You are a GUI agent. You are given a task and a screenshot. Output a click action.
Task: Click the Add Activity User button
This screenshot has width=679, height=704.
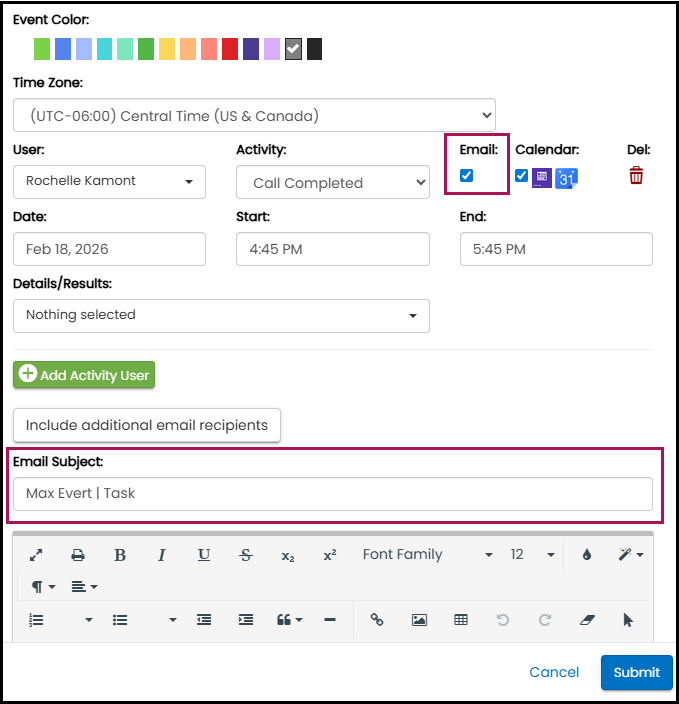click(84, 375)
